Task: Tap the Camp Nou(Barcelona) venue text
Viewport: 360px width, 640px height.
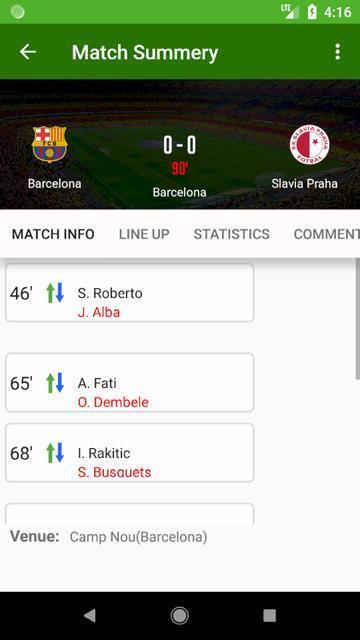Action: pos(138,537)
